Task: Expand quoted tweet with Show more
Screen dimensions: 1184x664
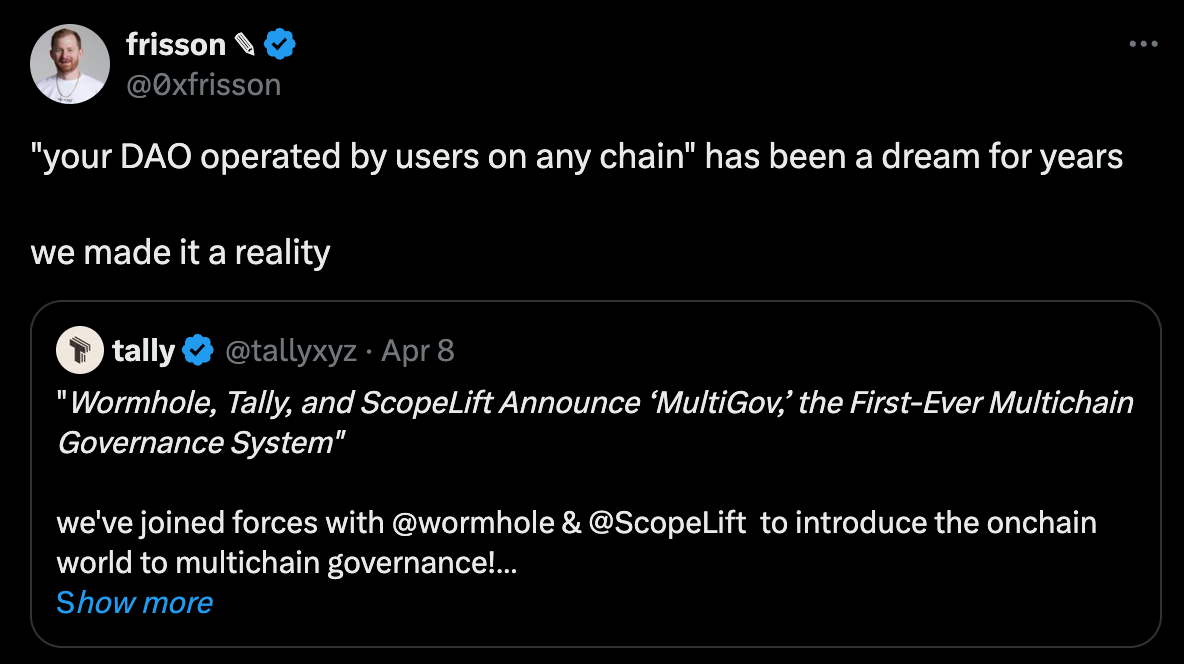Action: click(x=134, y=602)
